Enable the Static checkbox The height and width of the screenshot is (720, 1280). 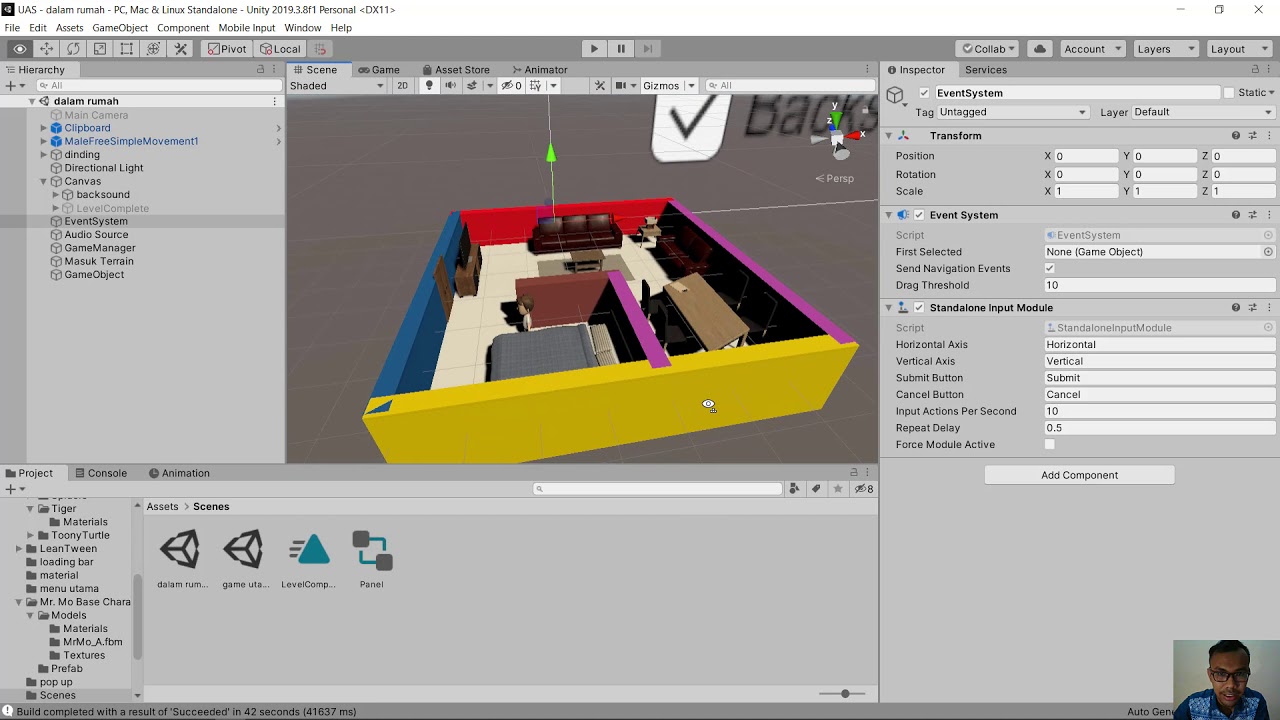pyautogui.click(x=1228, y=93)
